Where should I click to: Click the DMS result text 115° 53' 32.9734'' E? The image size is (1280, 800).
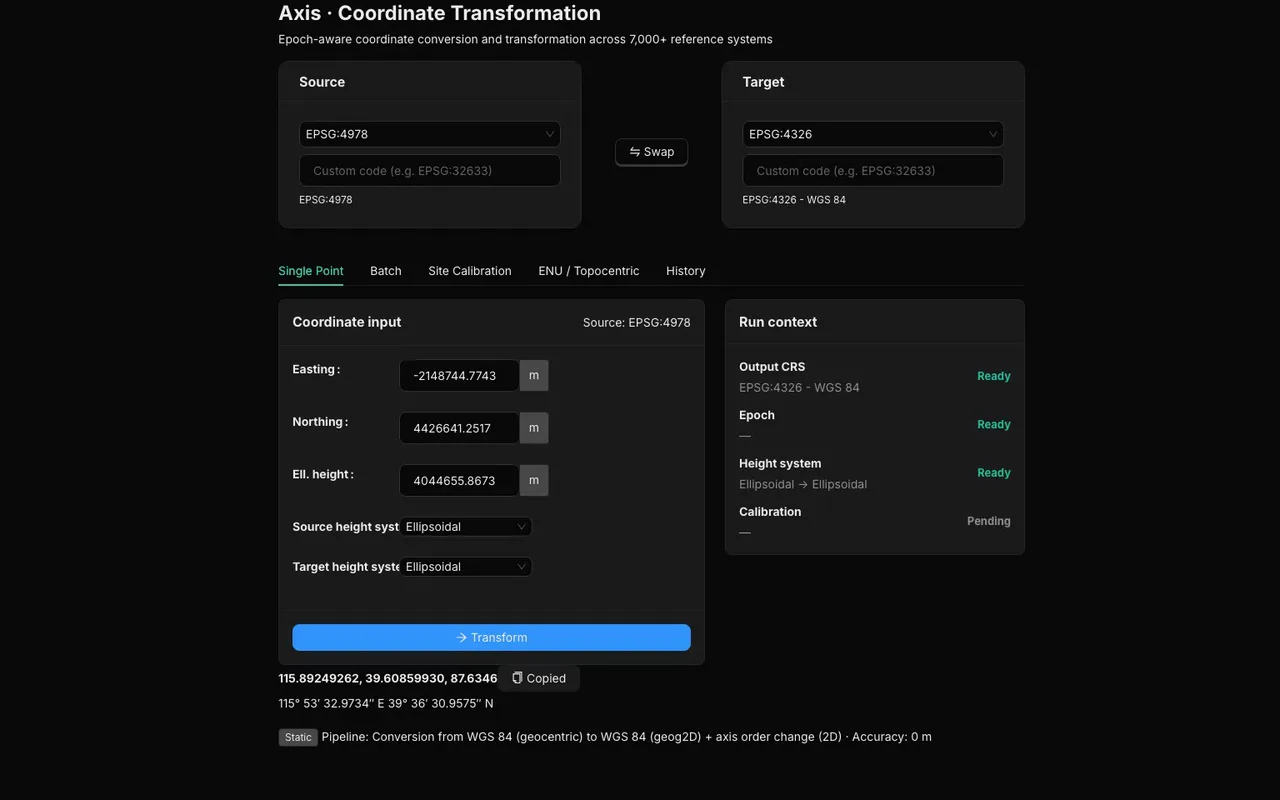point(329,703)
